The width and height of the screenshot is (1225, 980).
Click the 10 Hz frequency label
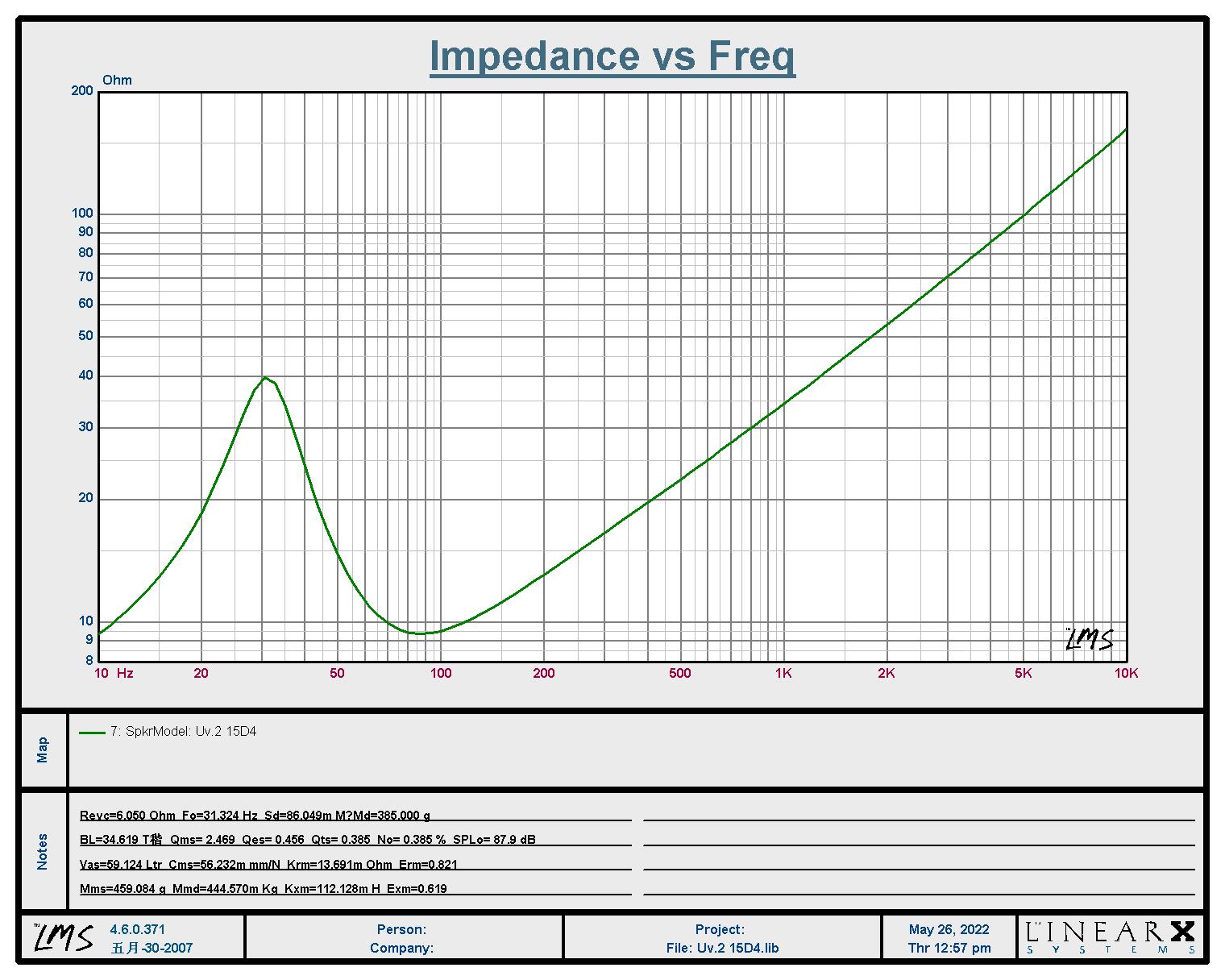[x=114, y=673]
